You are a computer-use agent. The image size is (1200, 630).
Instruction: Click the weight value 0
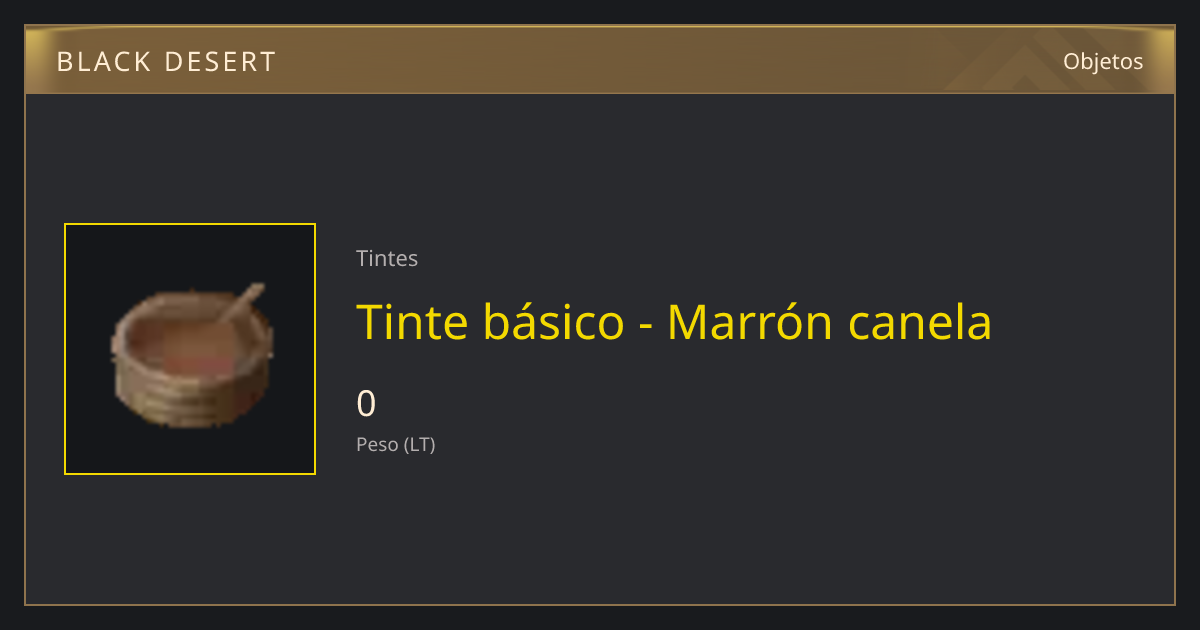pyautogui.click(x=366, y=403)
